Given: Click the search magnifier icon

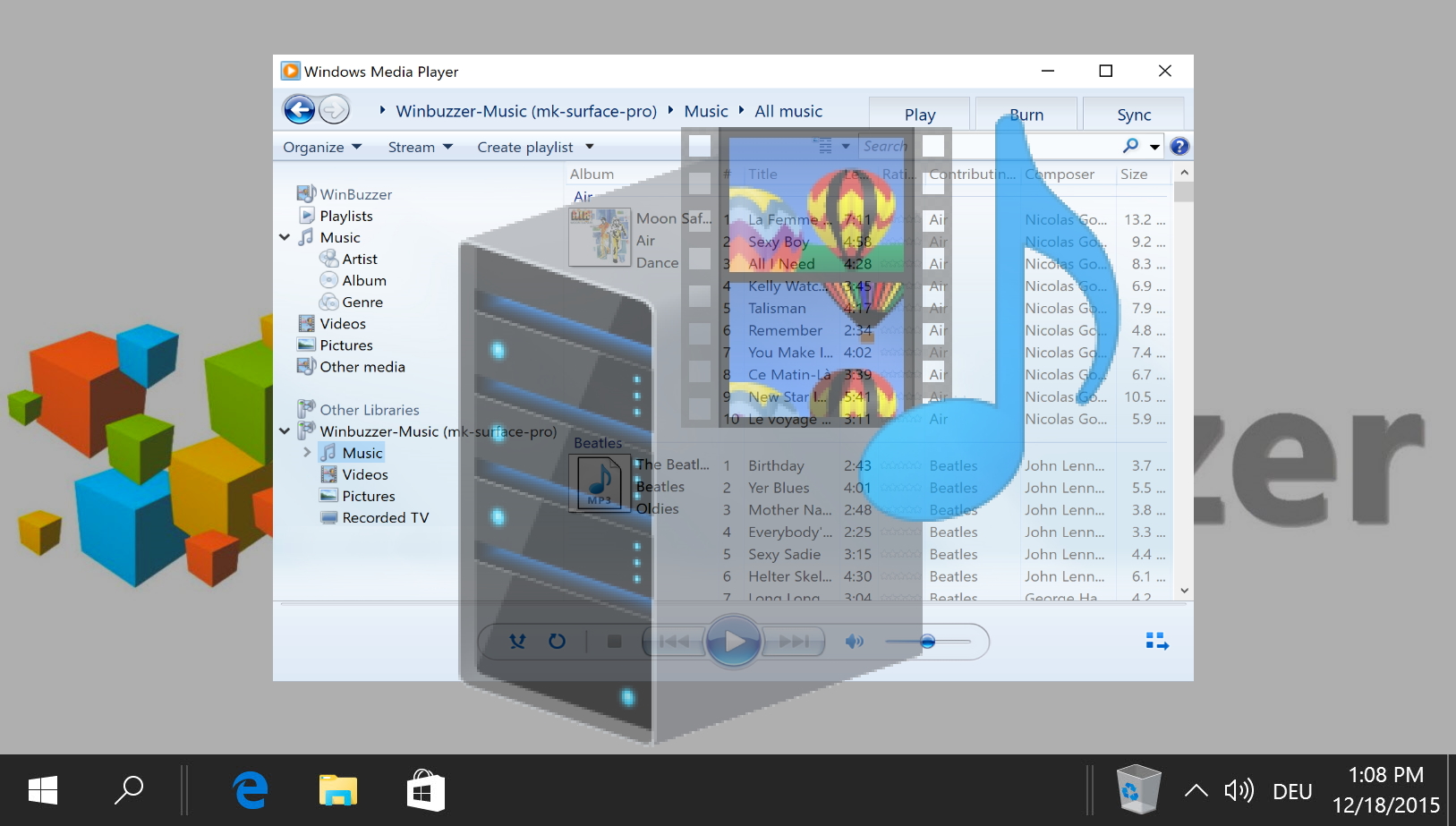Looking at the screenshot, I should coord(1131,146).
